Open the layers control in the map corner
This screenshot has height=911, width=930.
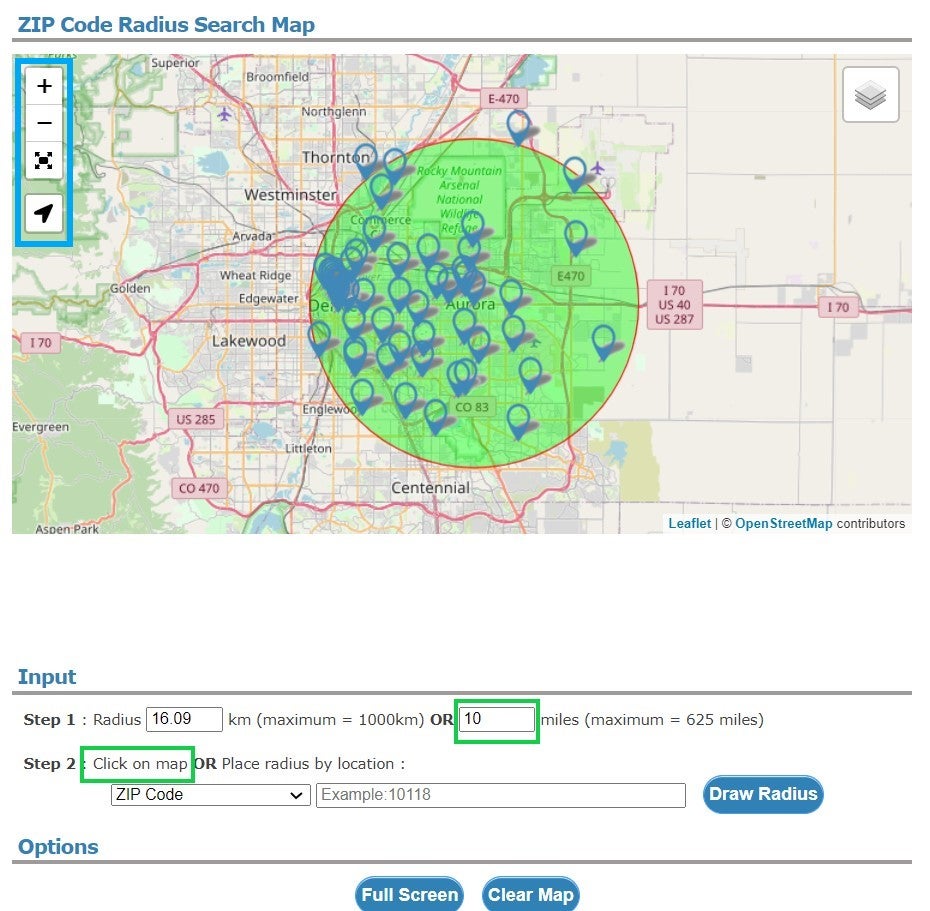(869, 94)
